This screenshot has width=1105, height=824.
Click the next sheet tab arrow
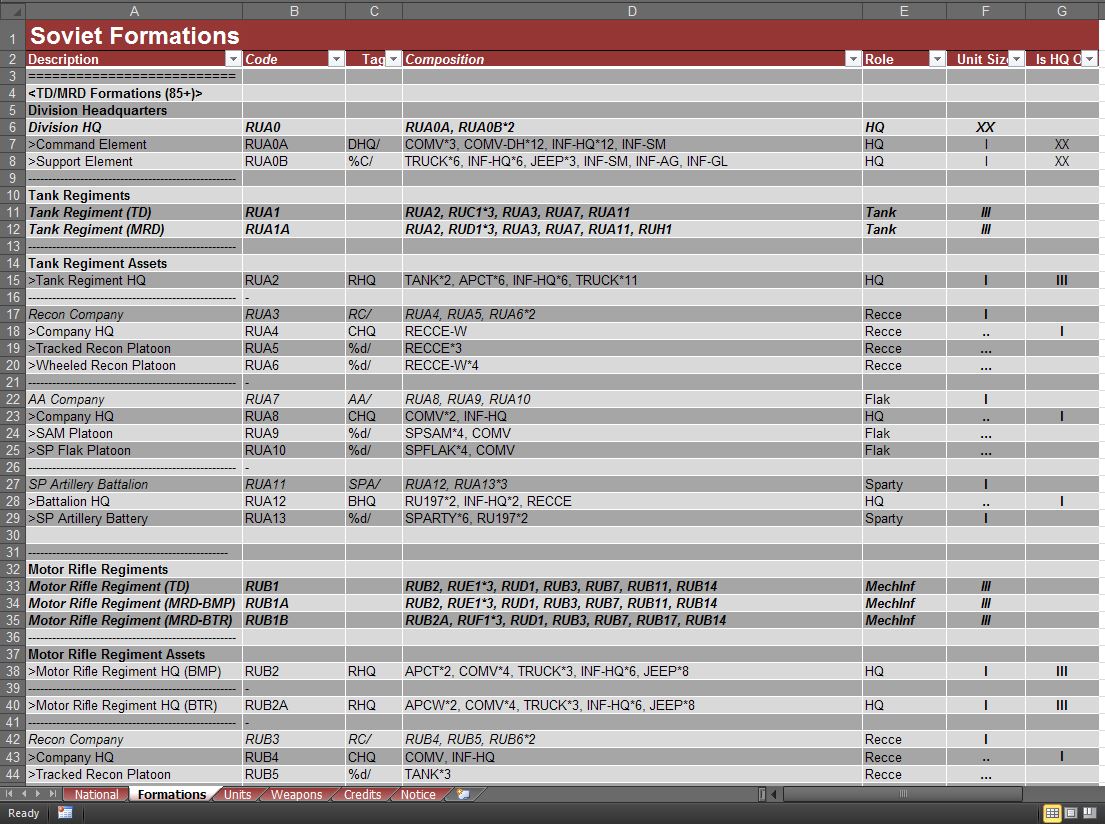click(37, 794)
